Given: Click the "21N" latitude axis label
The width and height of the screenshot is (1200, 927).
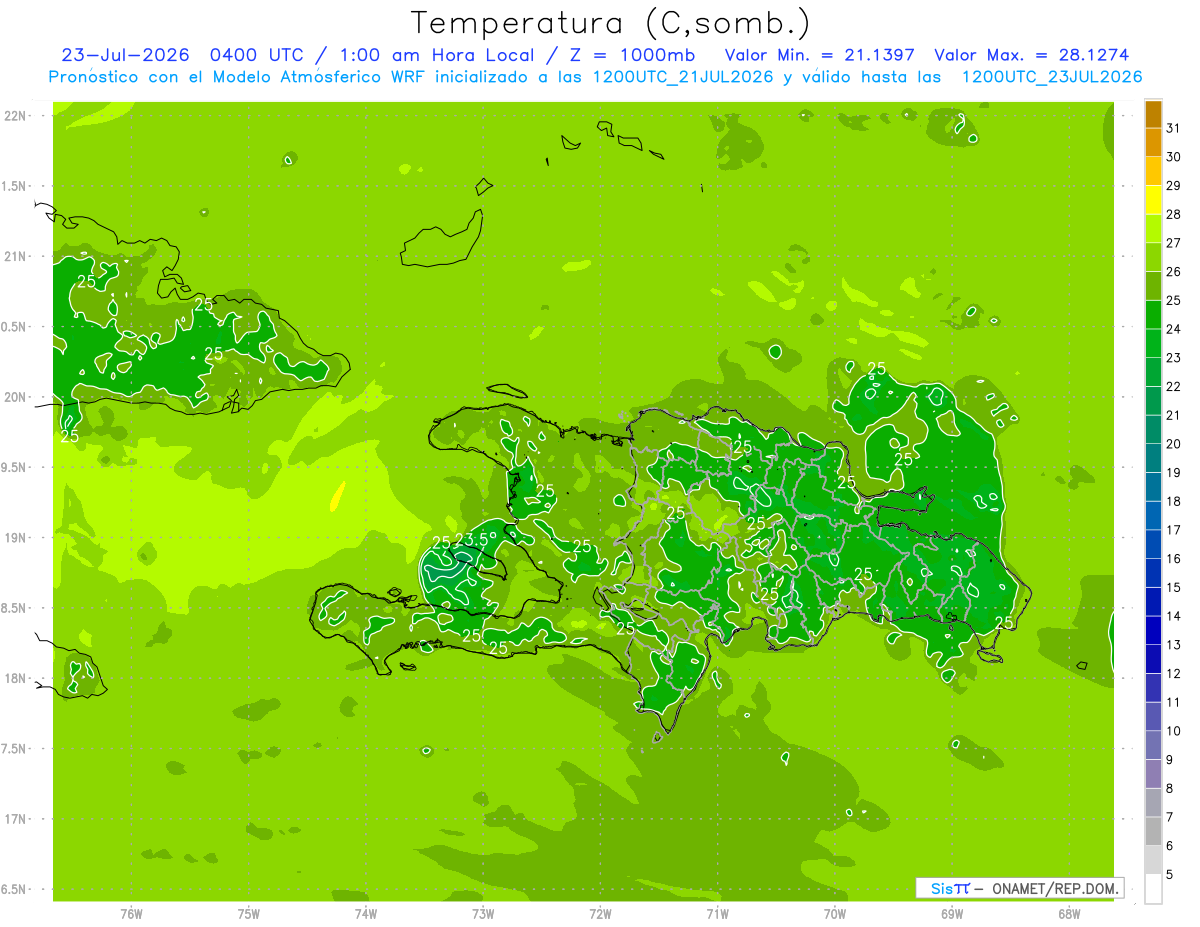Looking at the screenshot, I should coord(16,257).
